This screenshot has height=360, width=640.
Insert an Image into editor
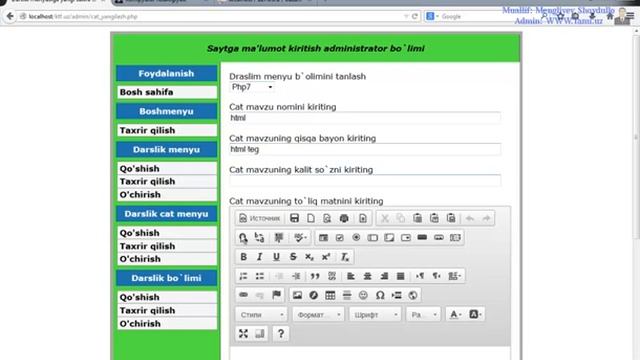pos(297,295)
